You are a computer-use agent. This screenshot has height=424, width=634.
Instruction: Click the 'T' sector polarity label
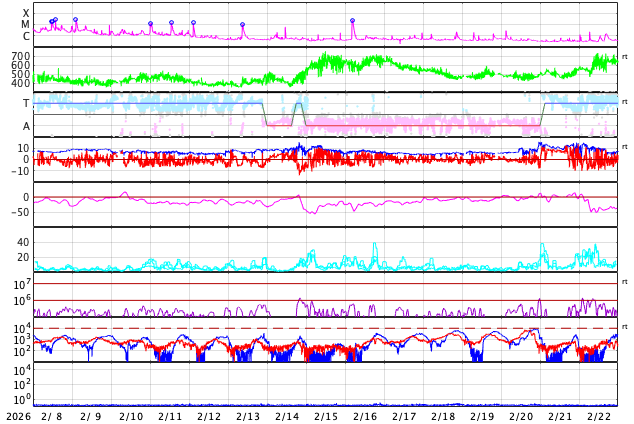coord(26,103)
